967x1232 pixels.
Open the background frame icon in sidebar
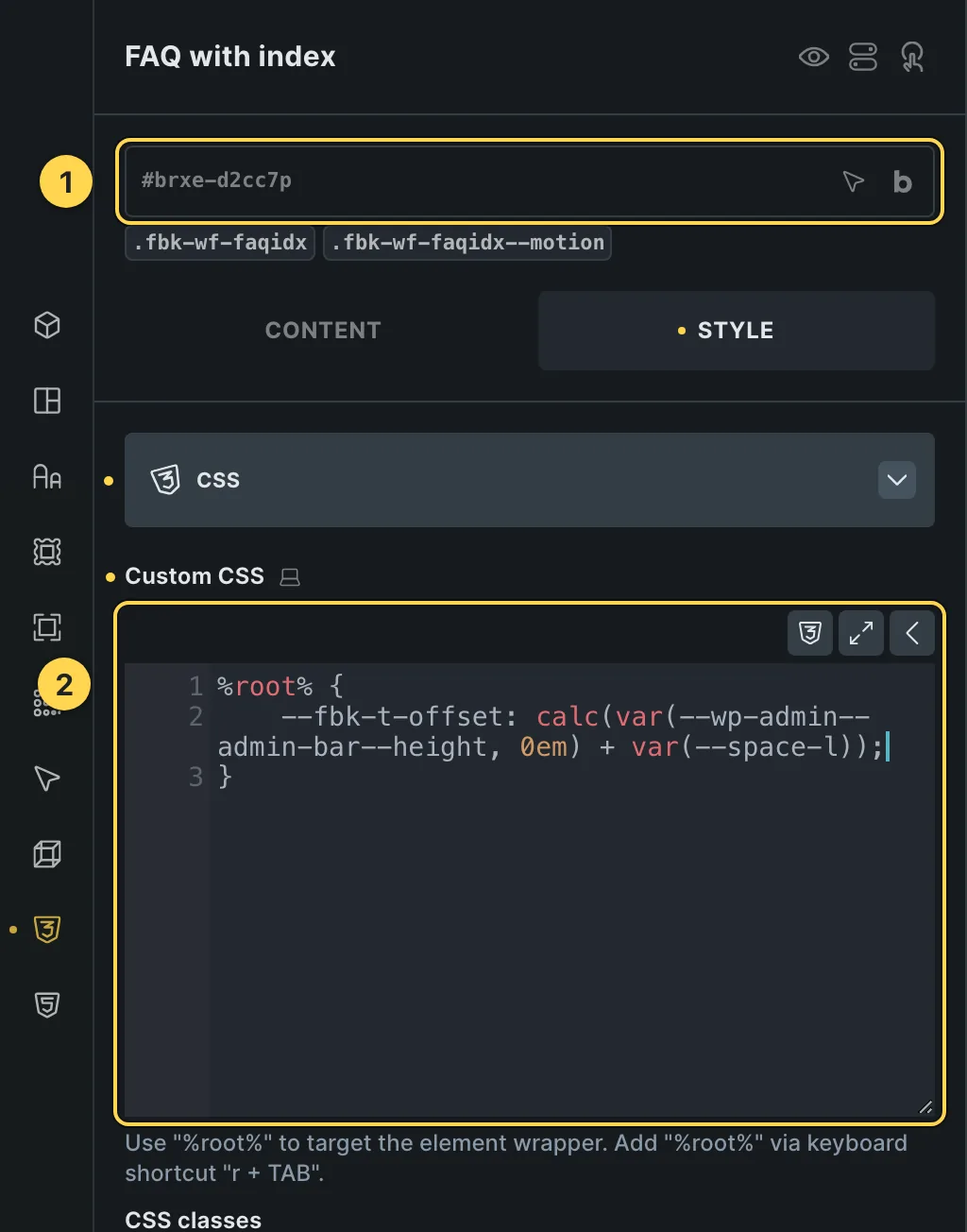tap(47, 552)
